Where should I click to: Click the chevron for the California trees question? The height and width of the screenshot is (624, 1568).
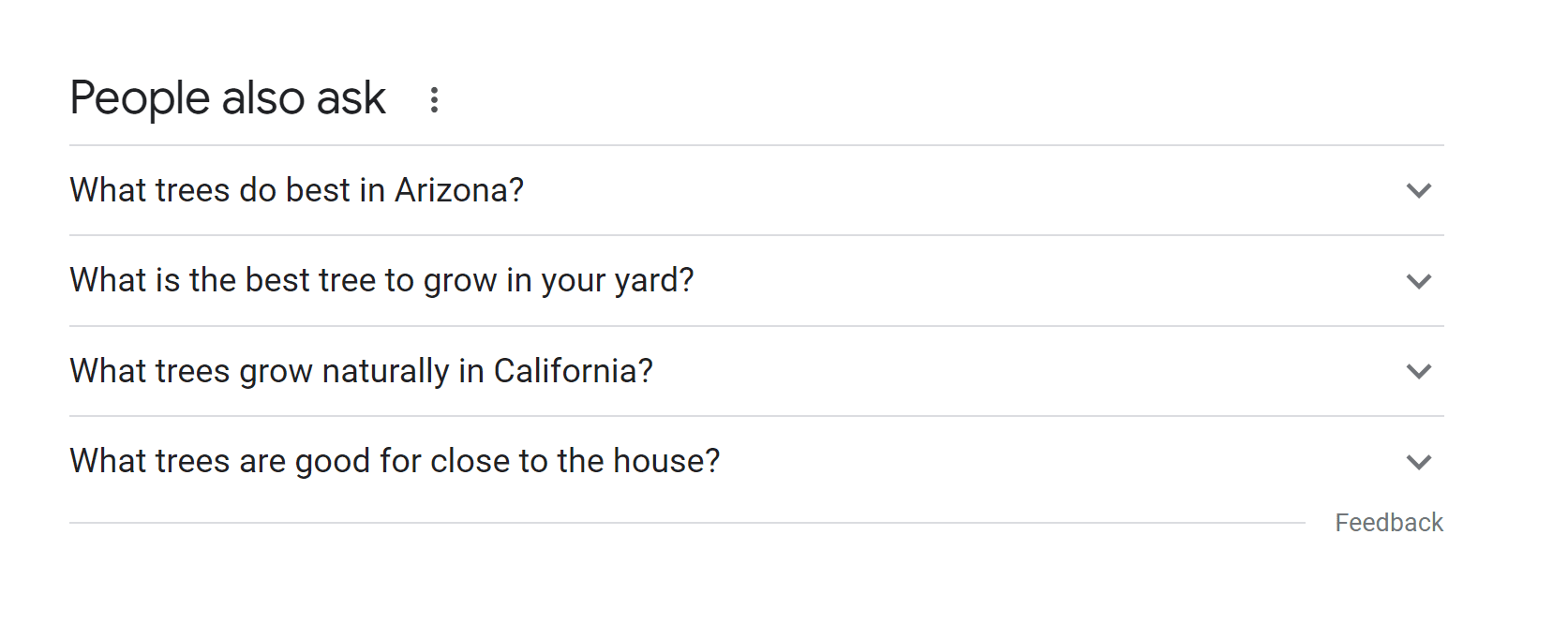(1419, 372)
